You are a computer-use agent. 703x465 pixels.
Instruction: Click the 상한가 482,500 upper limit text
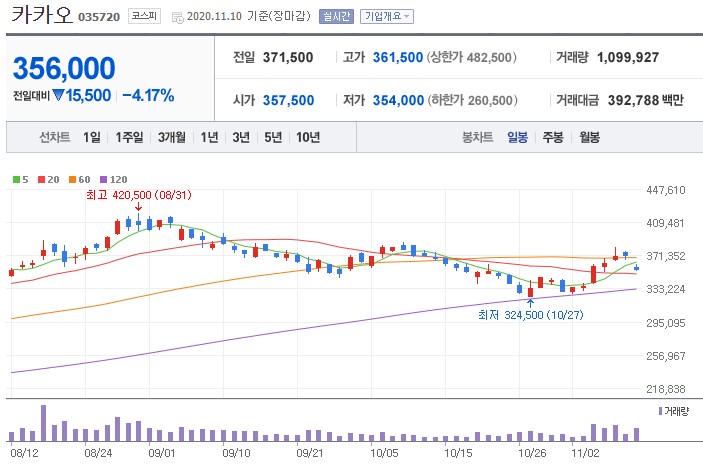click(x=472, y=57)
